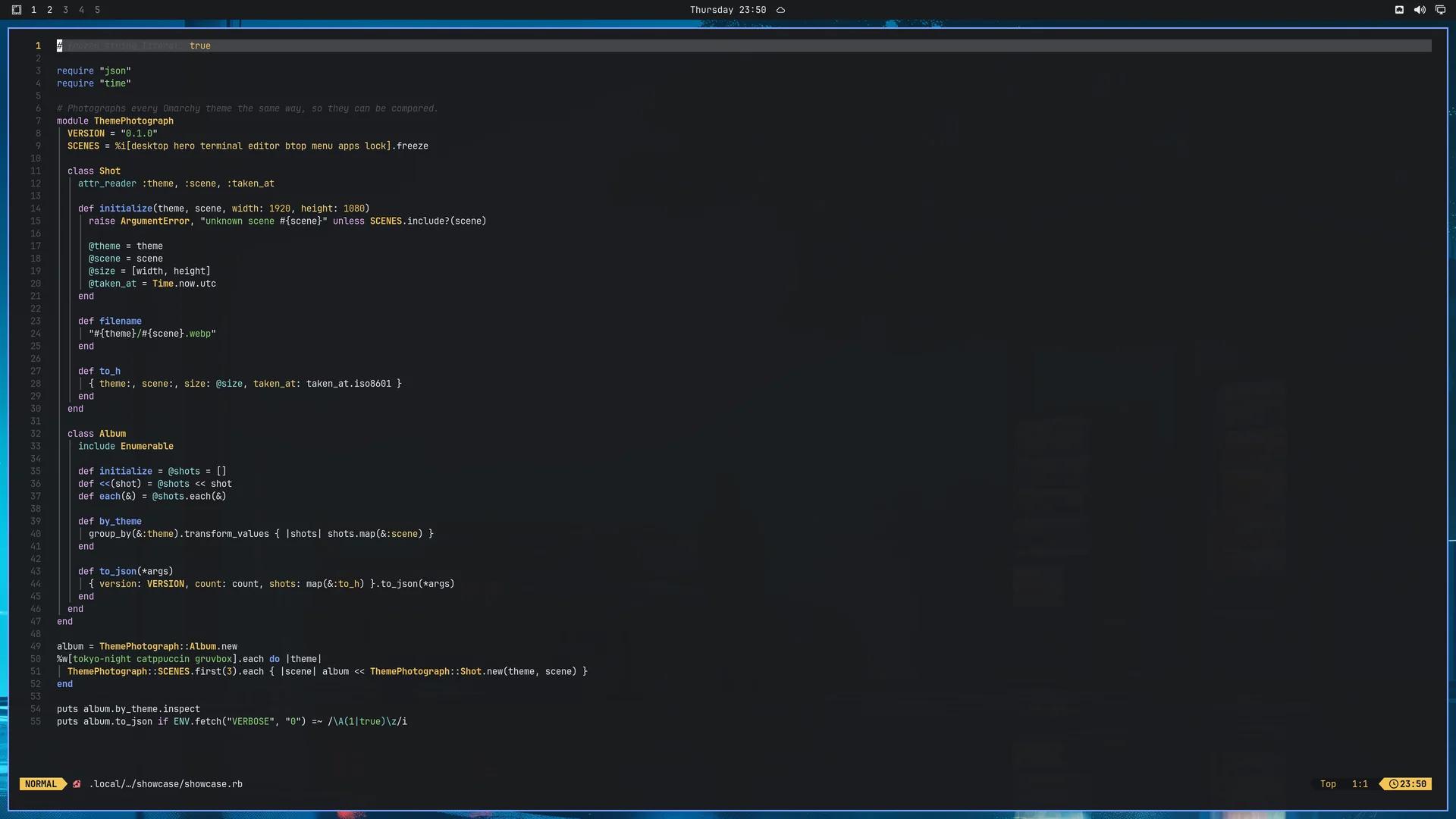Click the display monitor tray icon
This screenshot has height=819, width=1456.
(x=1440, y=10)
